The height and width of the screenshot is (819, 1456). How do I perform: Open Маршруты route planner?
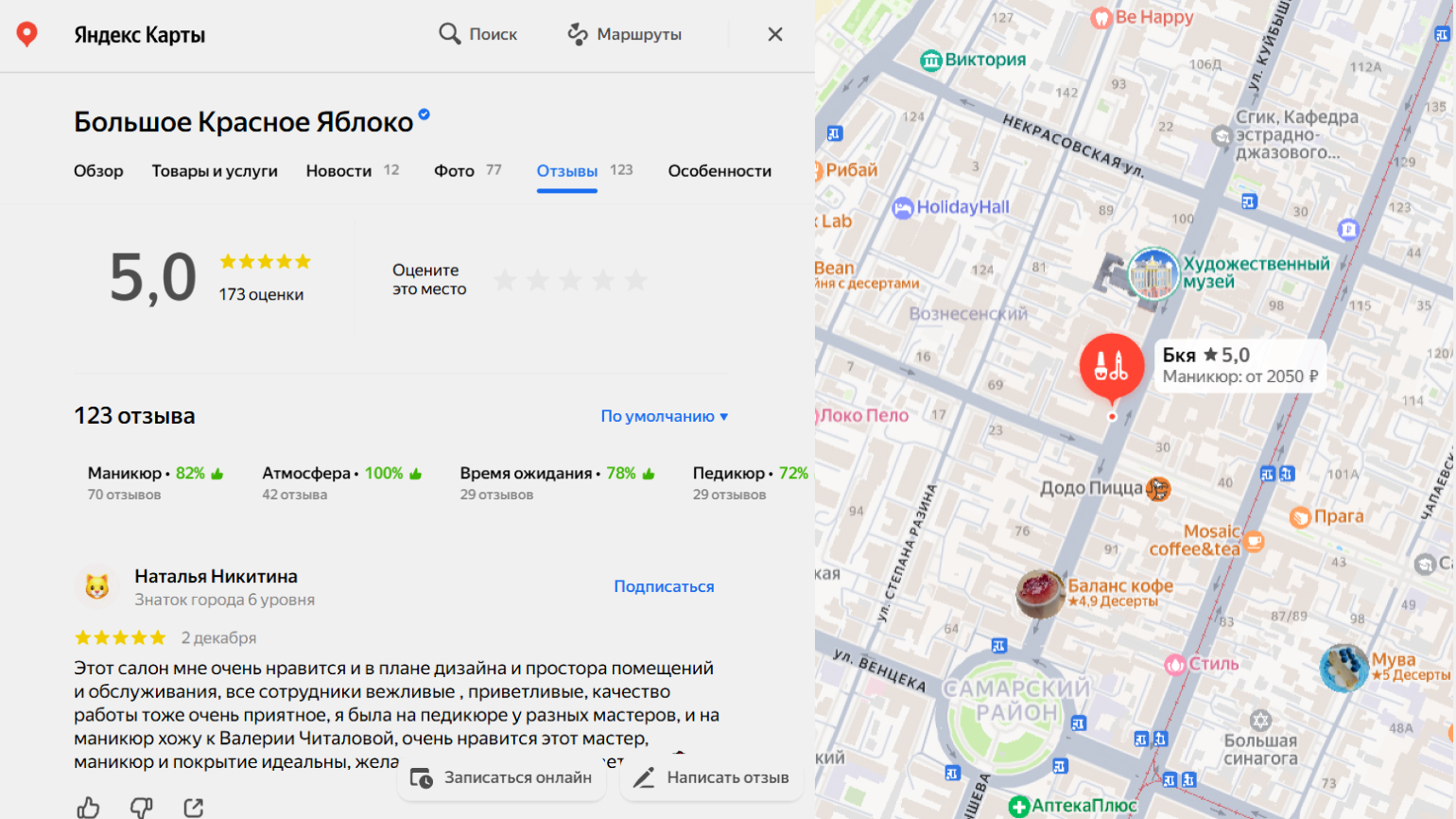click(x=625, y=34)
